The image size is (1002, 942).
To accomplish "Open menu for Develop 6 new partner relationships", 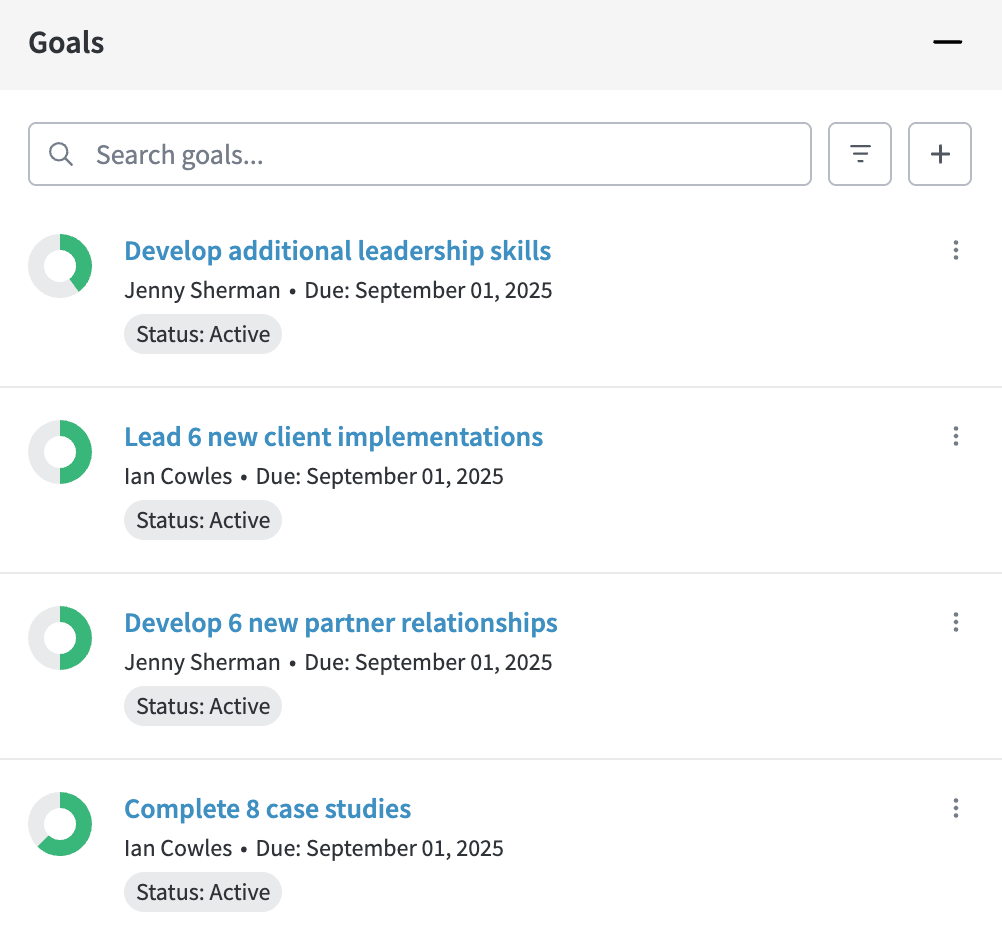I will pos(956,622).
